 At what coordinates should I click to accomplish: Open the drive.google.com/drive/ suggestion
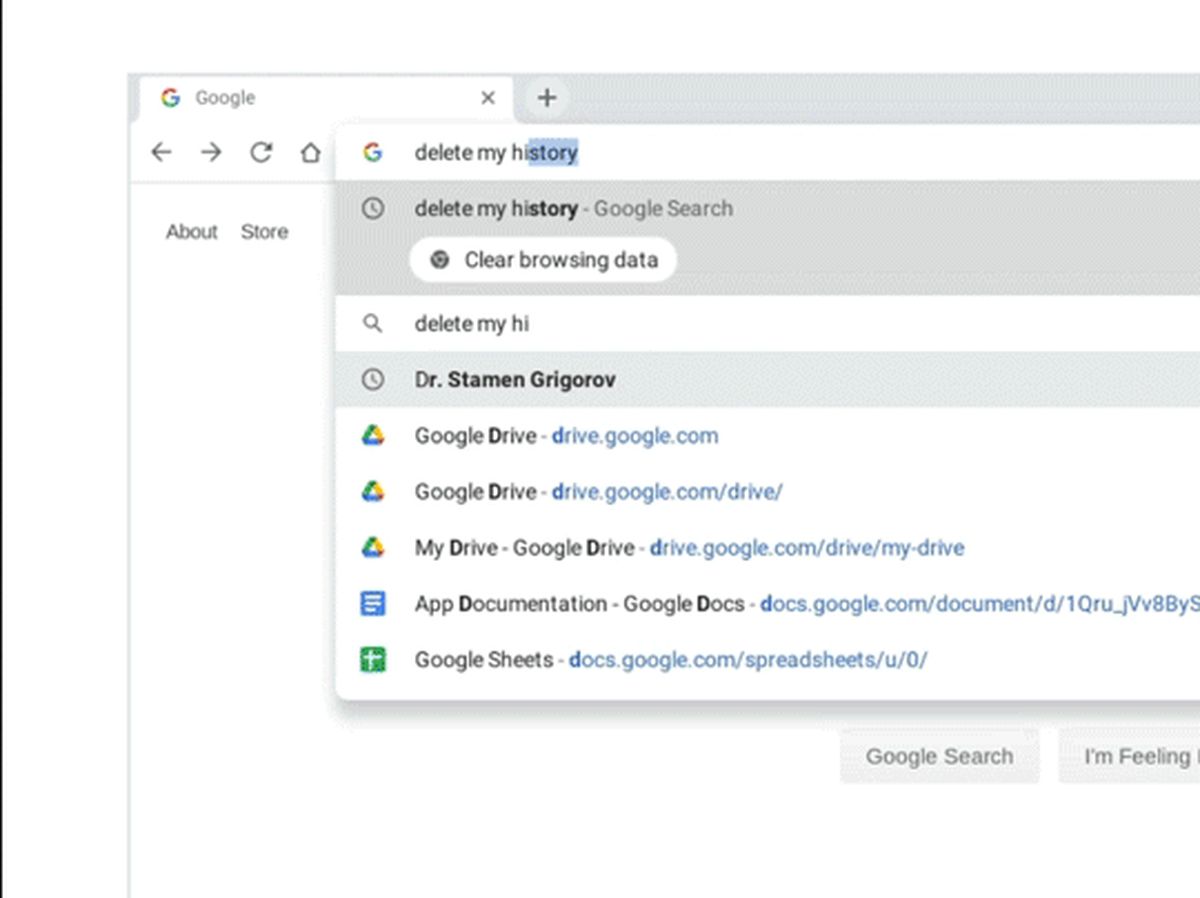click(x=598, y=492)
